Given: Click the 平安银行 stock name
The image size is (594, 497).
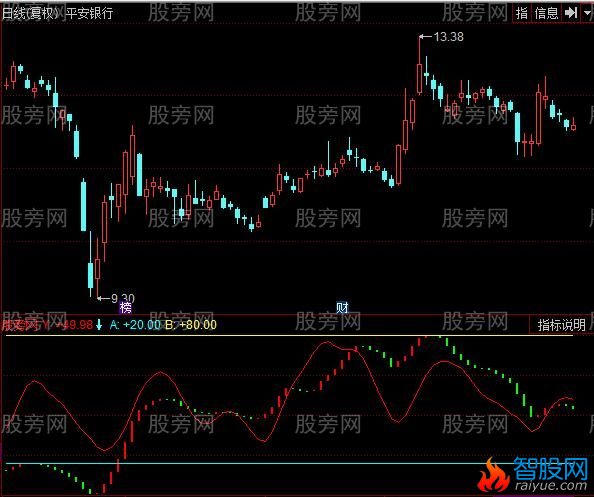Looking at the screenshot, I should click(x=89, y=13).
